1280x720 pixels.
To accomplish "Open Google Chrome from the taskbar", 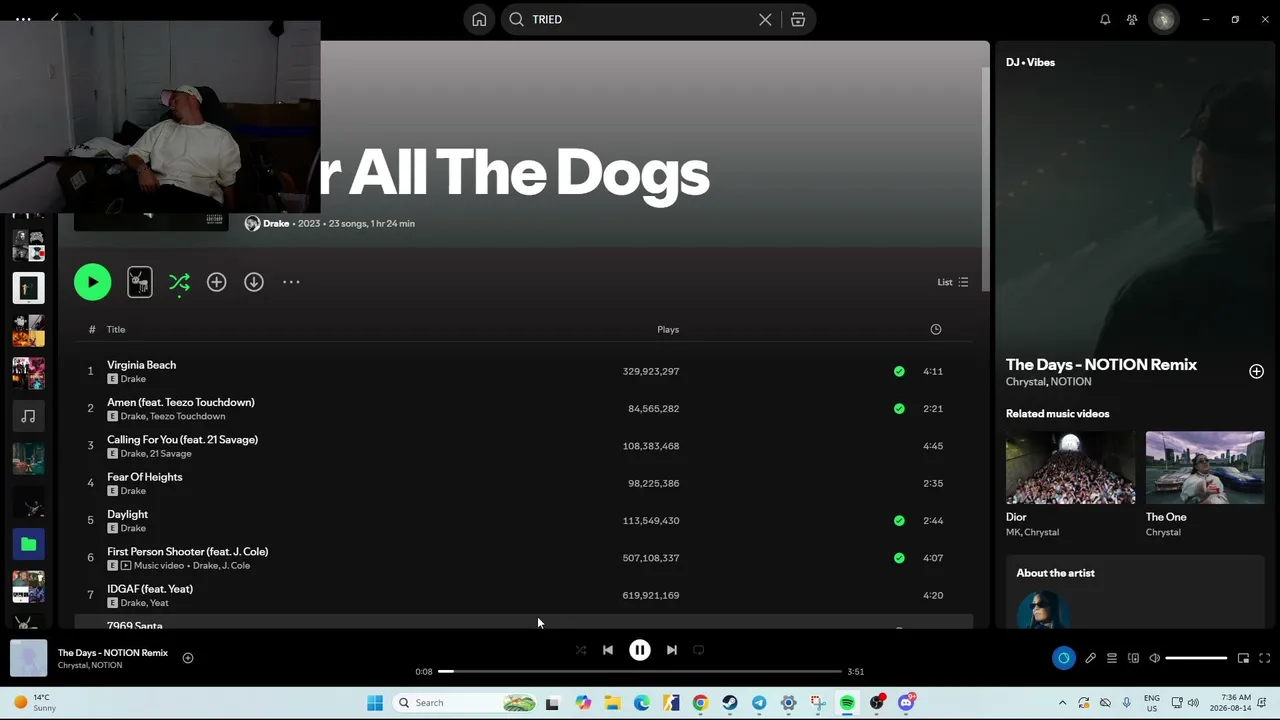I will click(x=700, y=703).
